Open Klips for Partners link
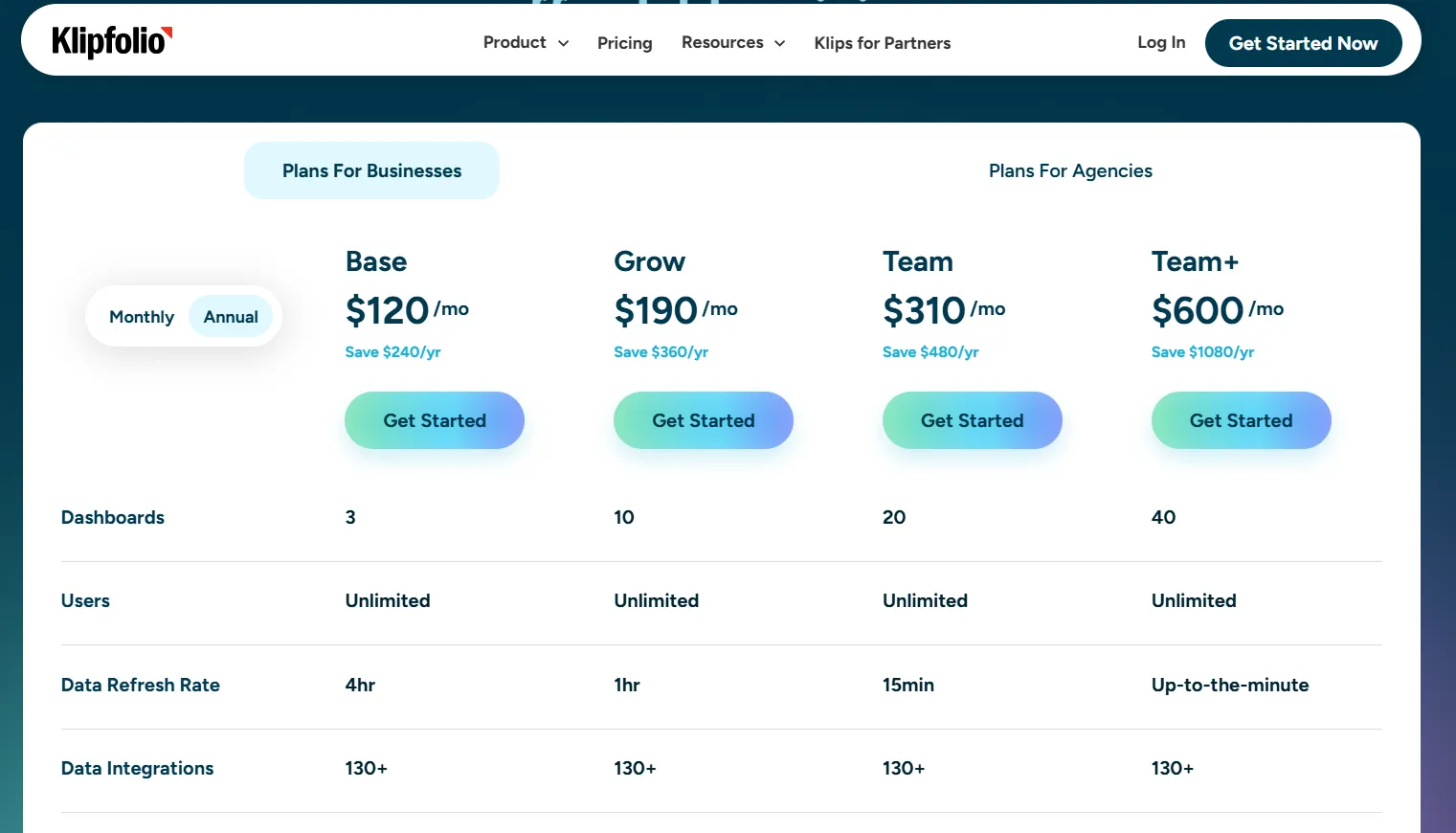 [883, 43]
